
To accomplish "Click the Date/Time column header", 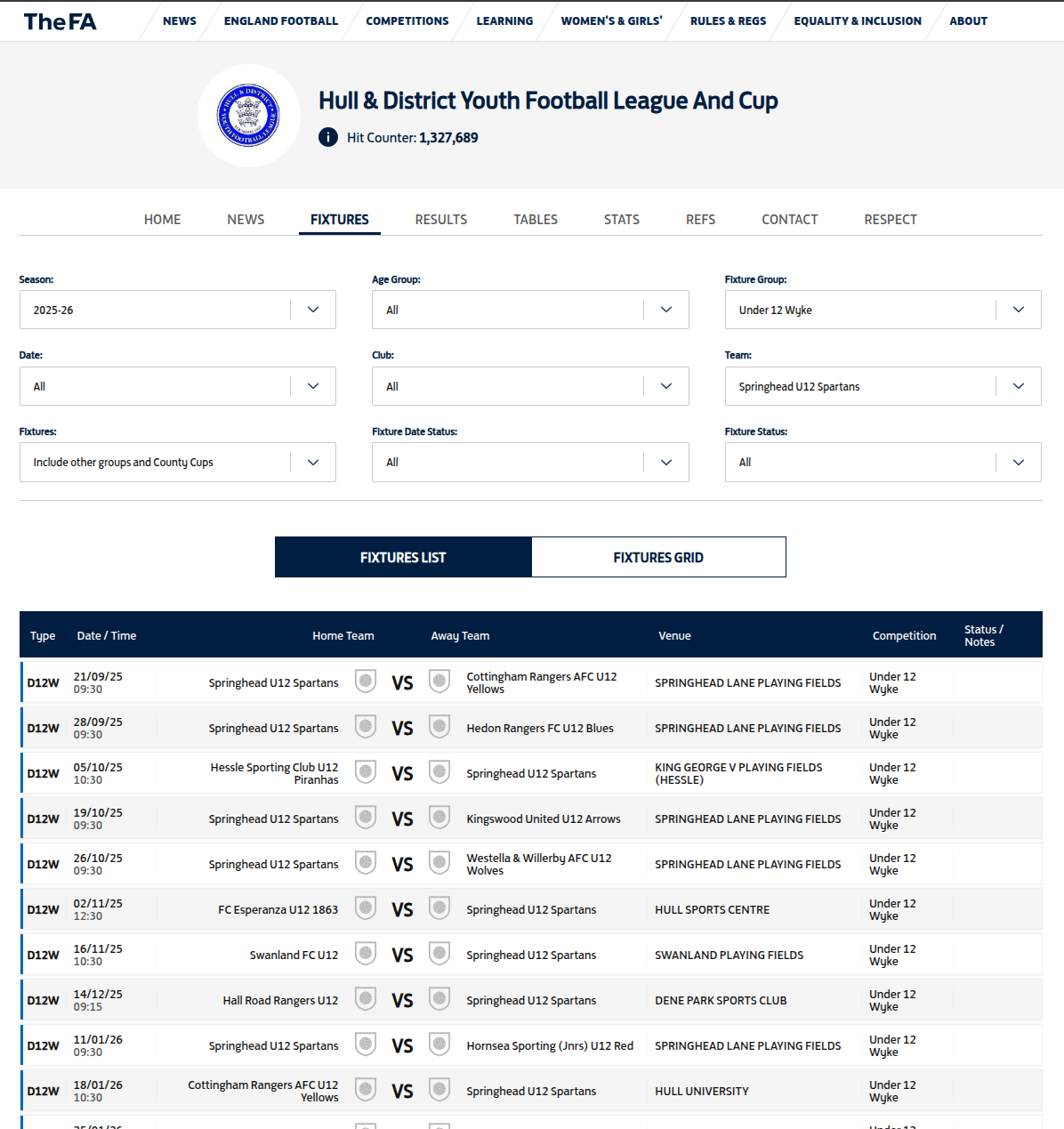I will tap(106, 634).
